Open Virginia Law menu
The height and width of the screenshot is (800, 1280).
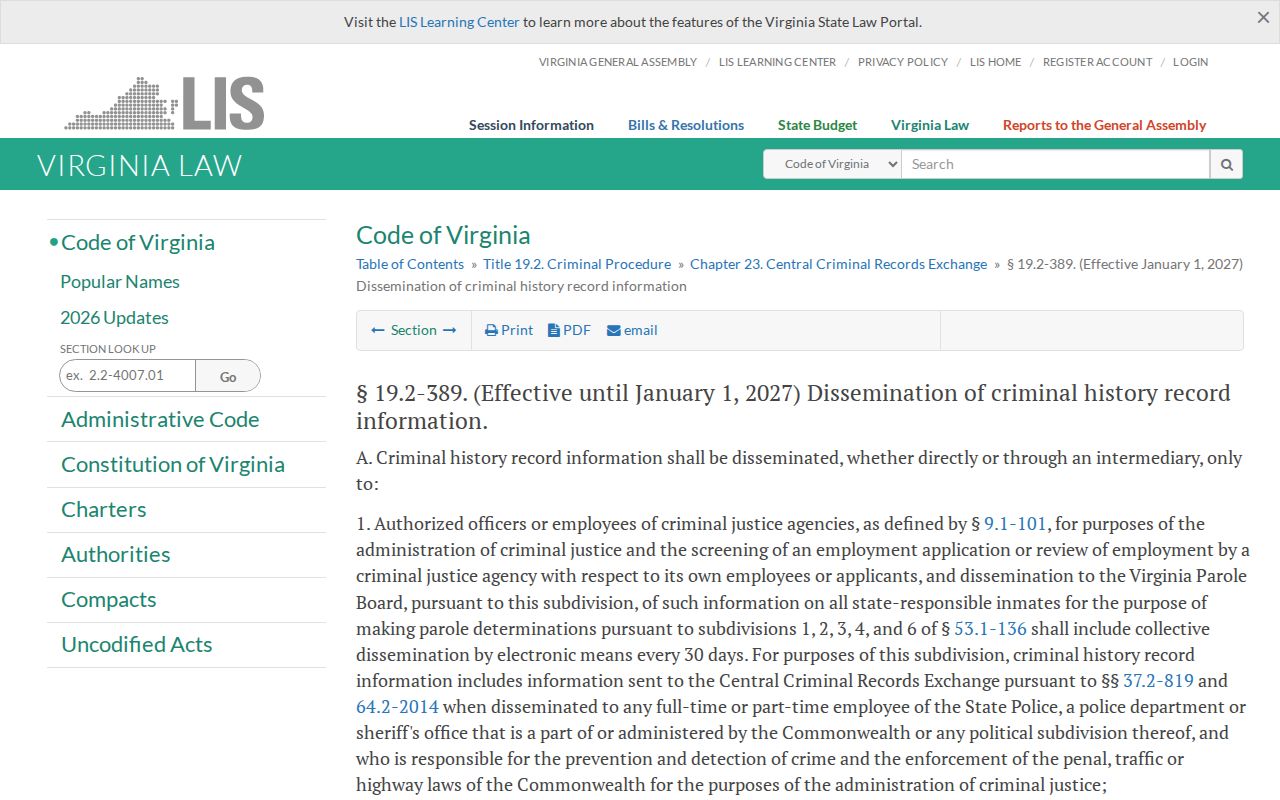pyautogui.click(x=930, y=125)
